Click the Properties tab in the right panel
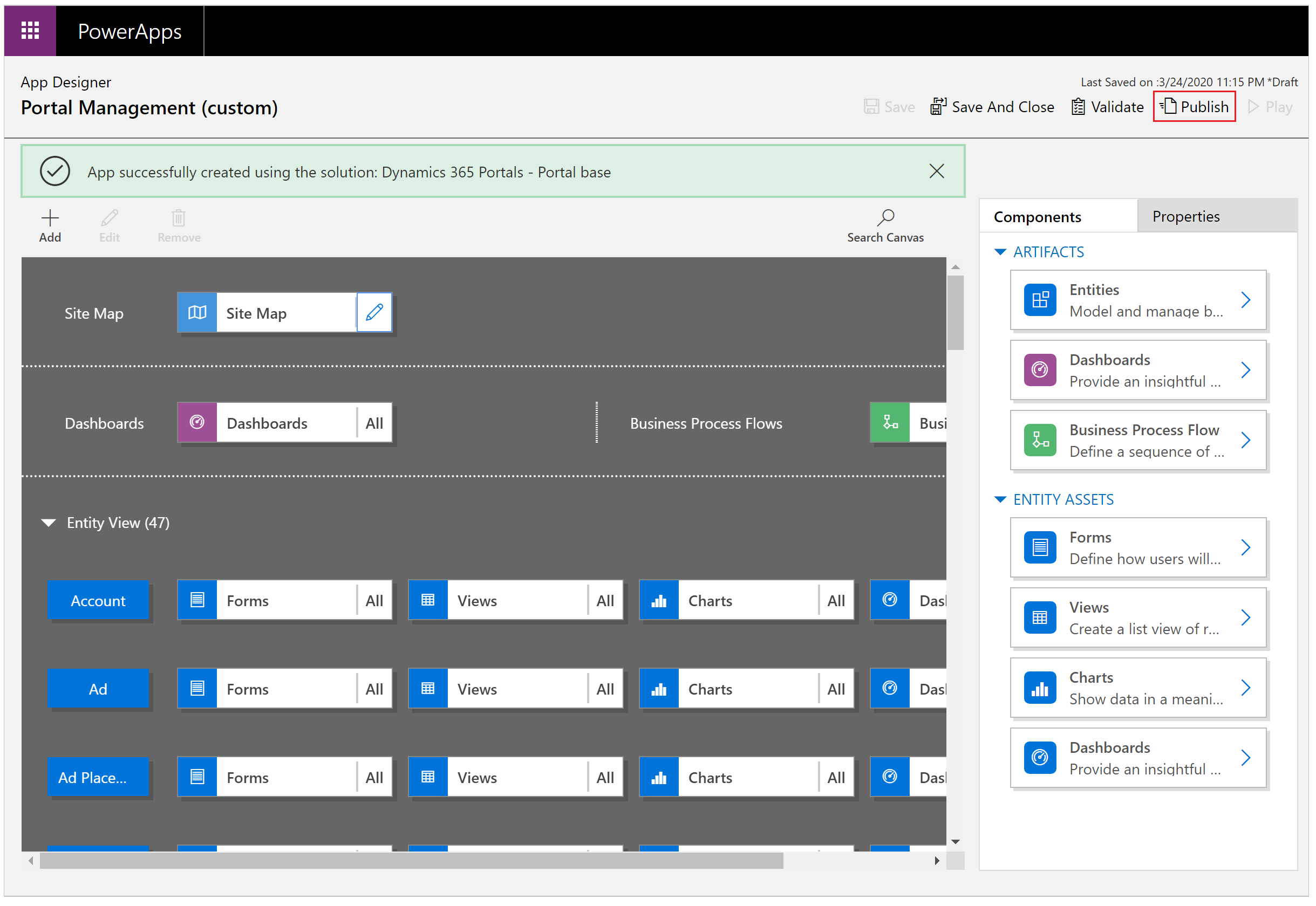1316x906 pixels. (1185, 215)
